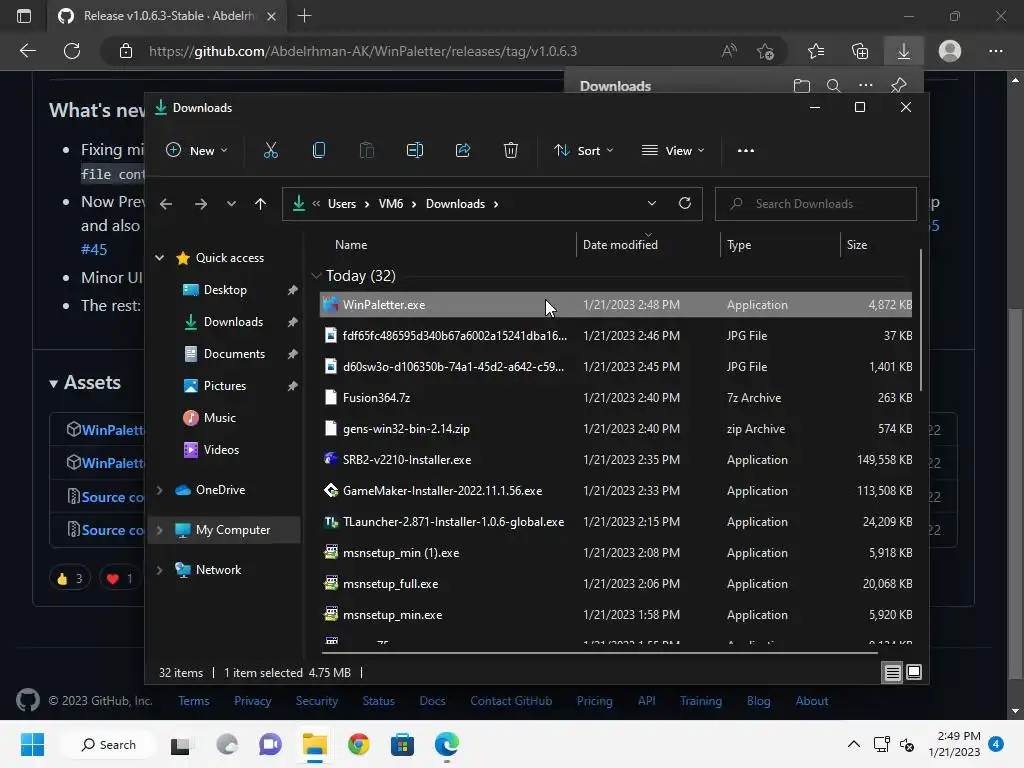Switch to details view layout icon

pyautogui.click(x=892, y=673)
